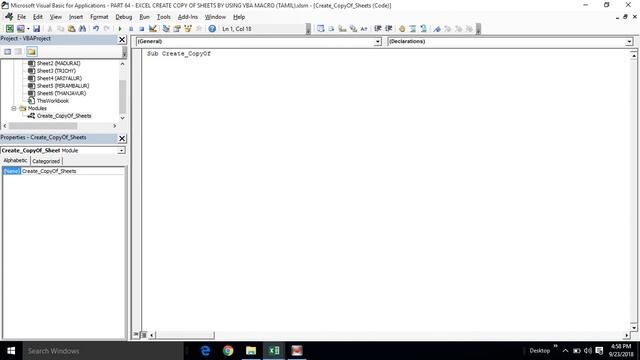640x360 pixels.
Task: Click the Quick Info icon
Action: click(x=342, y=29)
